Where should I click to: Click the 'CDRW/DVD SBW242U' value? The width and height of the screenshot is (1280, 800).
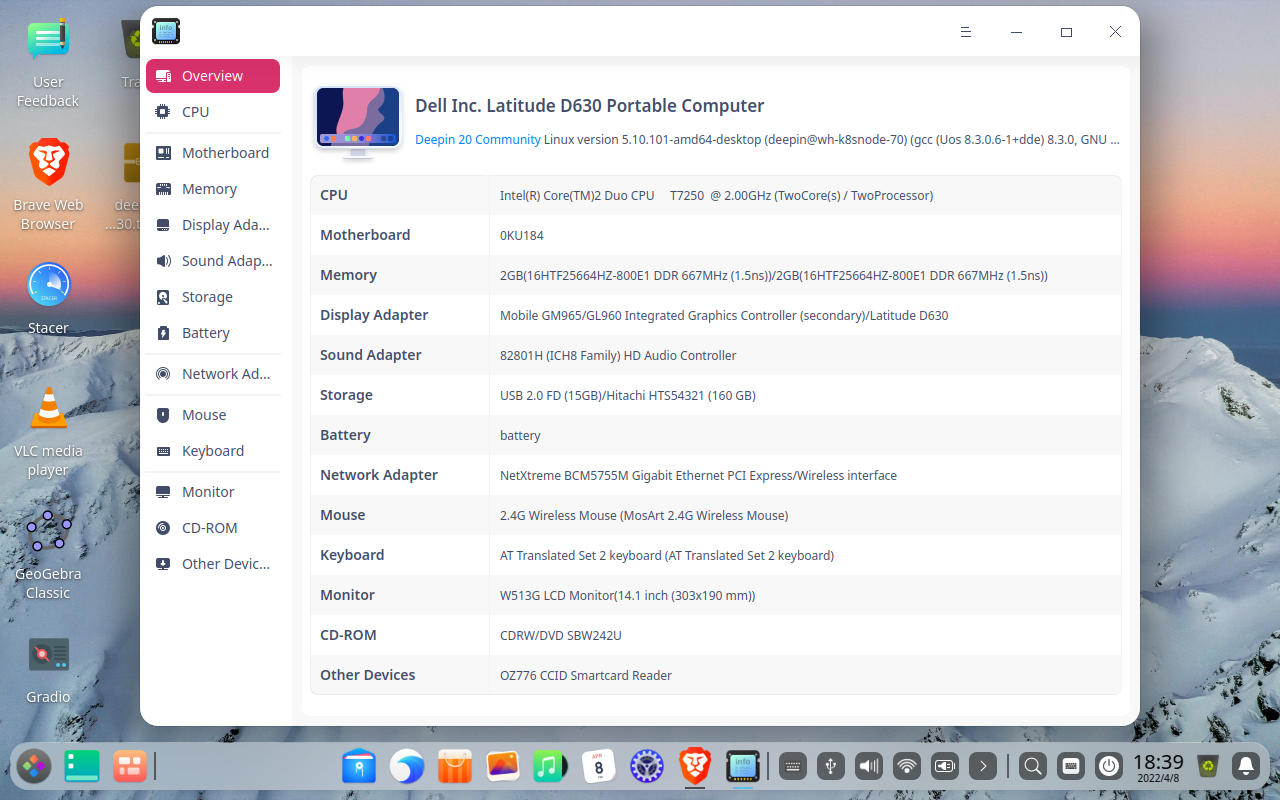coord(561,636)
